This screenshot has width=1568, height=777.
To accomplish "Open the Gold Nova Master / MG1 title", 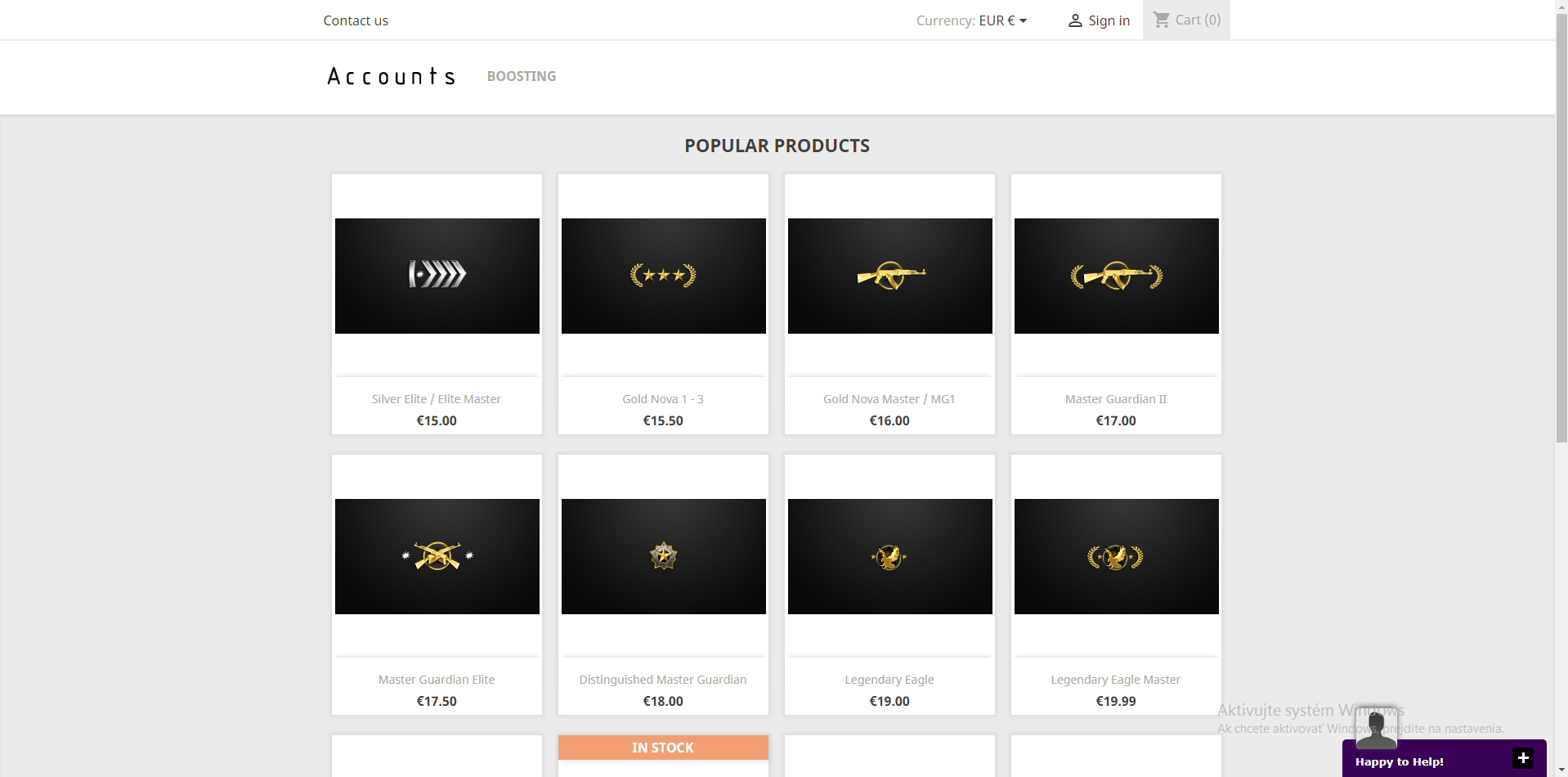I will [x=889, y=399].
